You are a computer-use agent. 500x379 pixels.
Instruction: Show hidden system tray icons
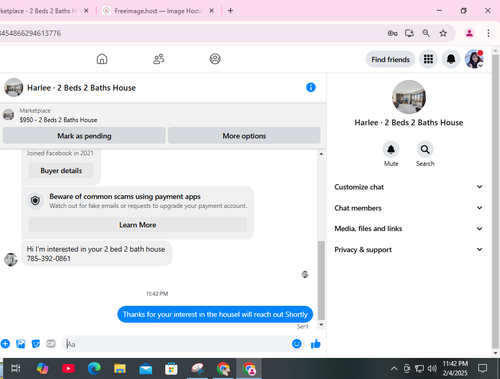[x=394, y=368]
